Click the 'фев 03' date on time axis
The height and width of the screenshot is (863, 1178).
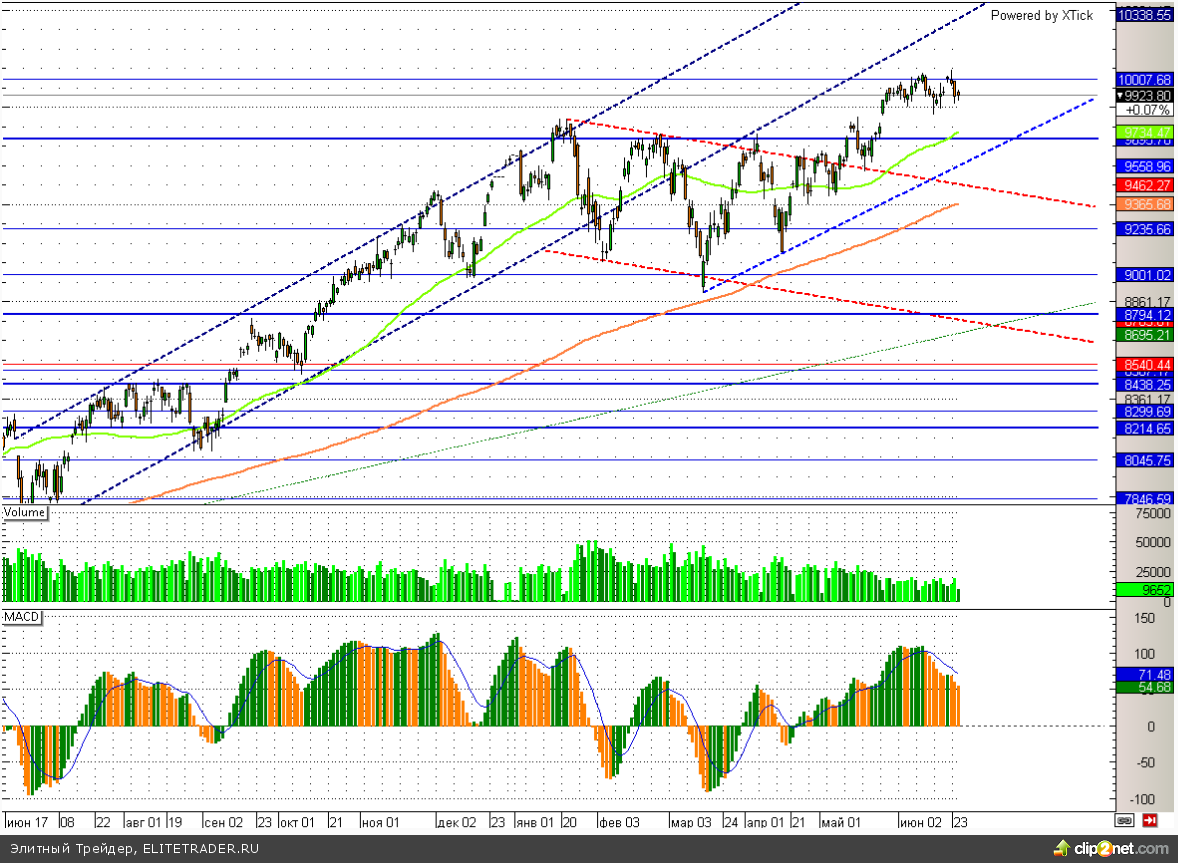pos(619,822)
